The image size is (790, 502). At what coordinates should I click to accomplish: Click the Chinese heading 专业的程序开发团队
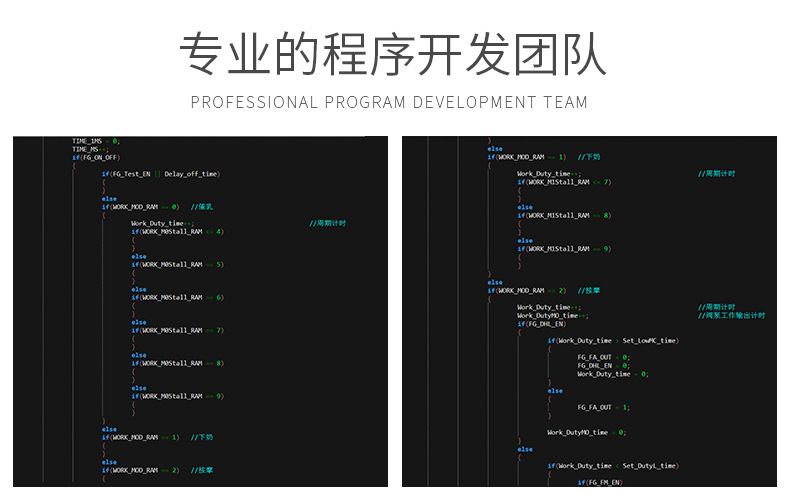(x=393, y=57)
